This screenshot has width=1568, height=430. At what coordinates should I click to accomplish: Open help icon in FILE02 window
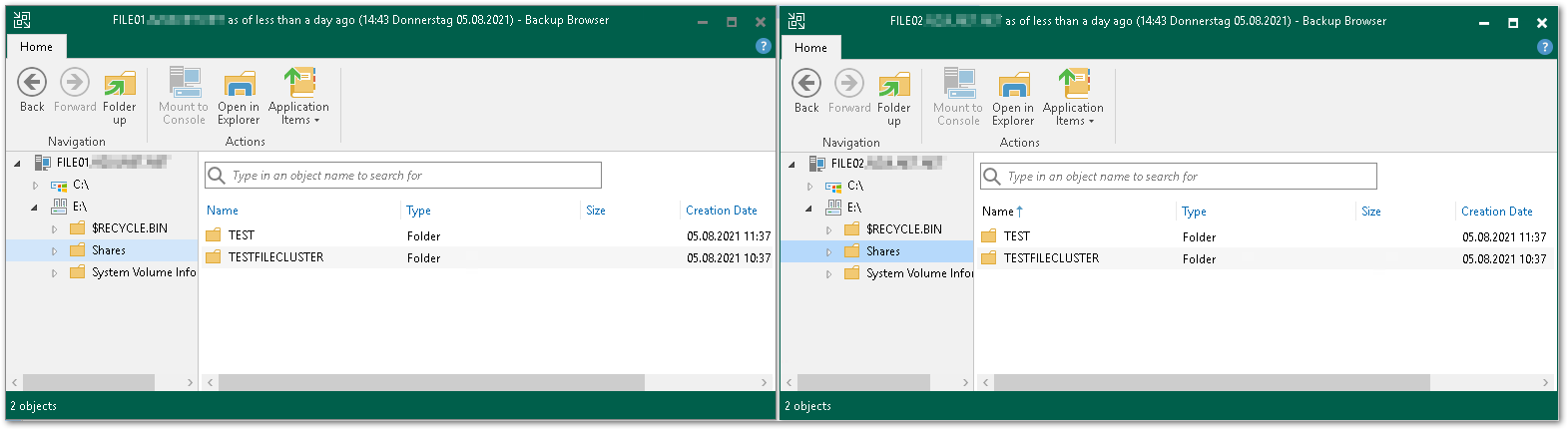[x=1545, y=47]
